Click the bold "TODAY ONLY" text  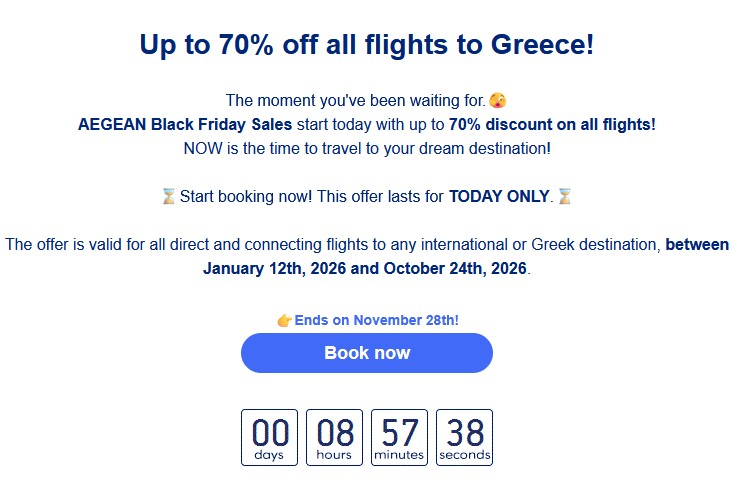coord(499,197)
